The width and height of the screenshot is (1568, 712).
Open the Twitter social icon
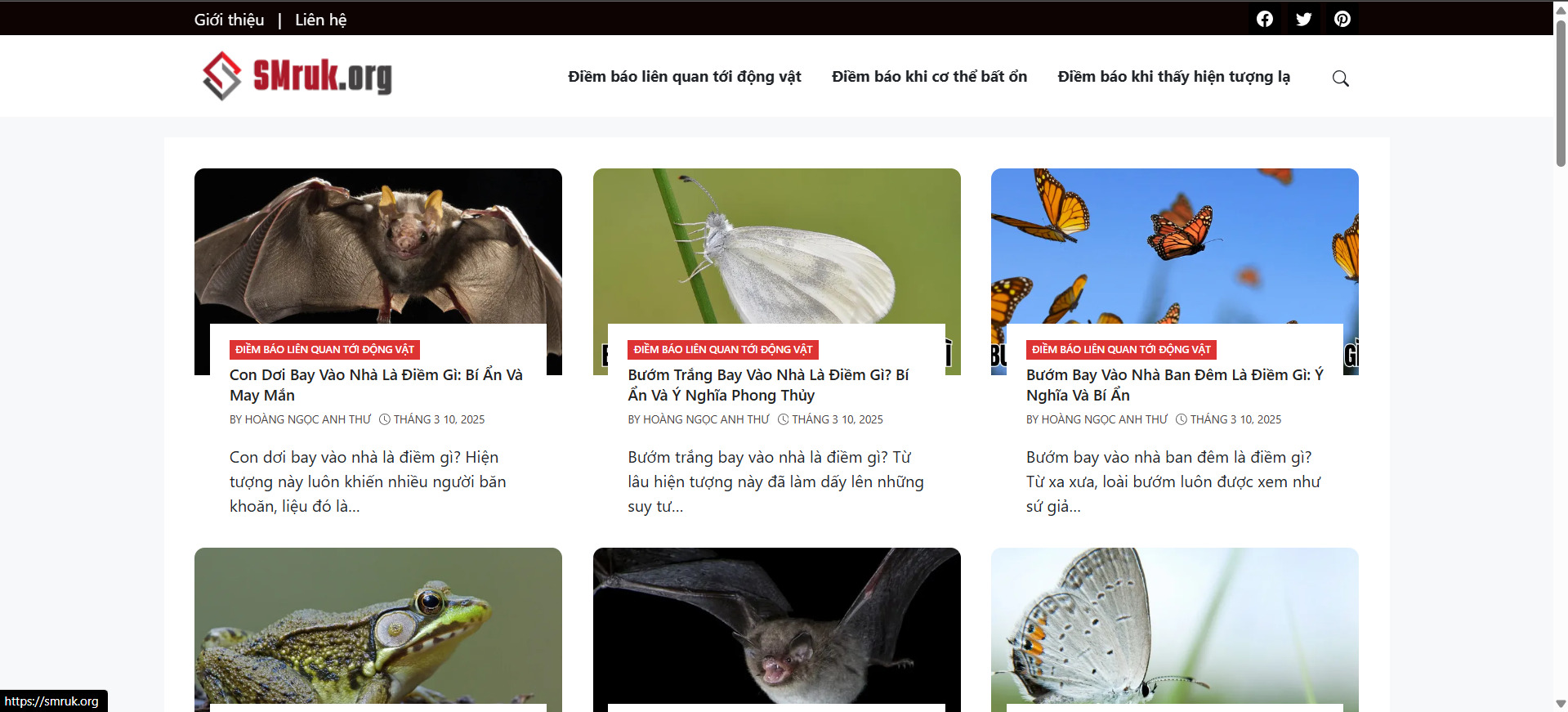tap(1303, 19)
